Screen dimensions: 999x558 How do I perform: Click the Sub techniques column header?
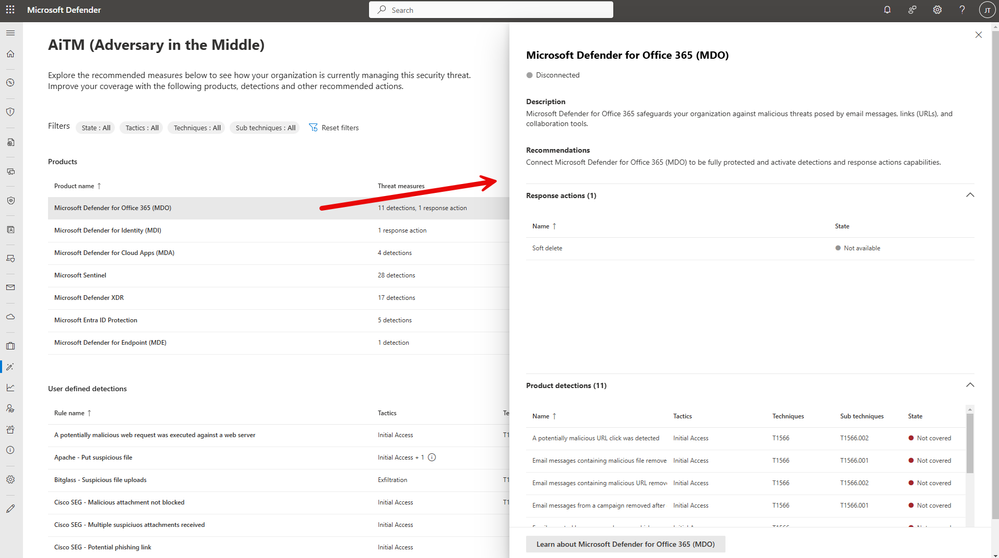(x=861, y=416)
